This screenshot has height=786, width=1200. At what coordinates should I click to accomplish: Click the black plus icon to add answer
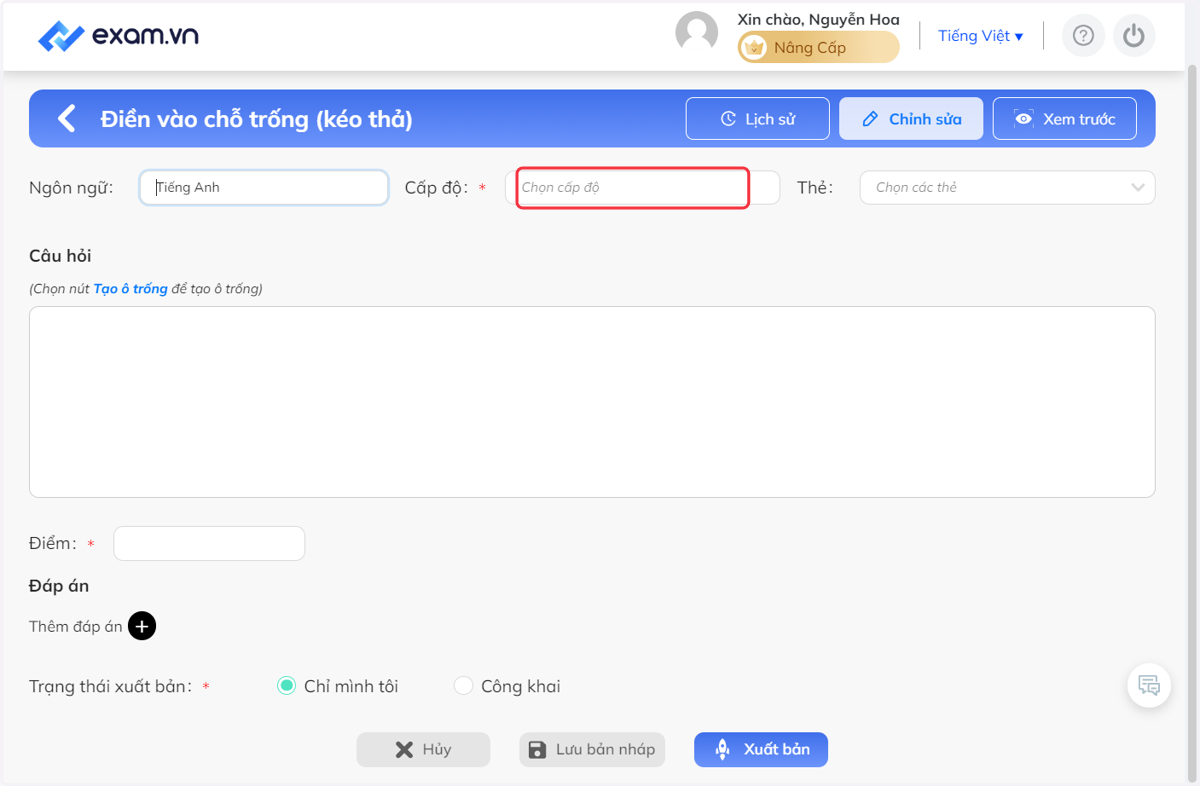[142, 626]
